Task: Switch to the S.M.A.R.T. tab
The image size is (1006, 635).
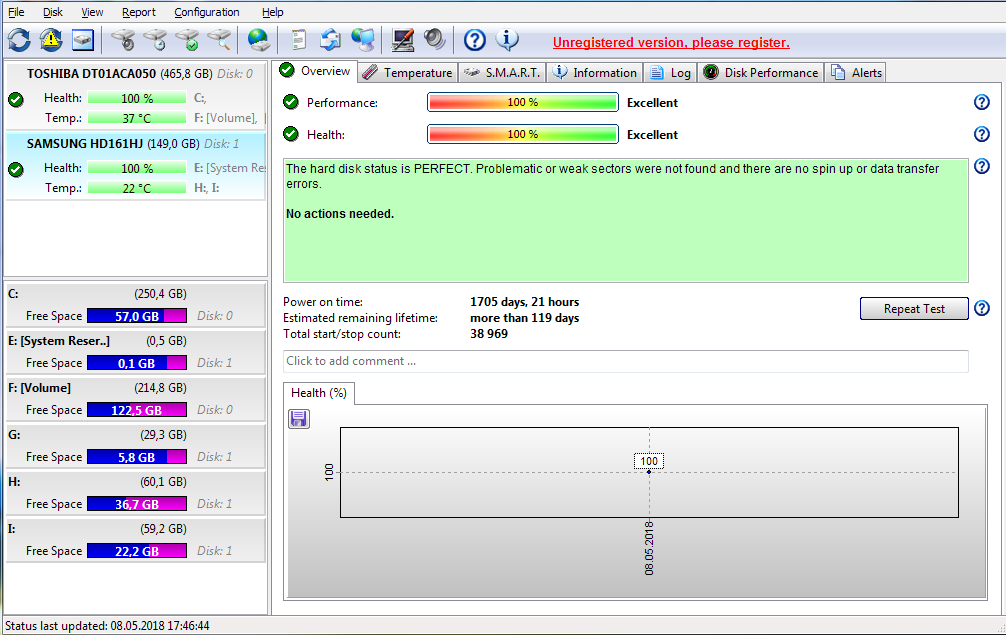Action: (503, 72)
